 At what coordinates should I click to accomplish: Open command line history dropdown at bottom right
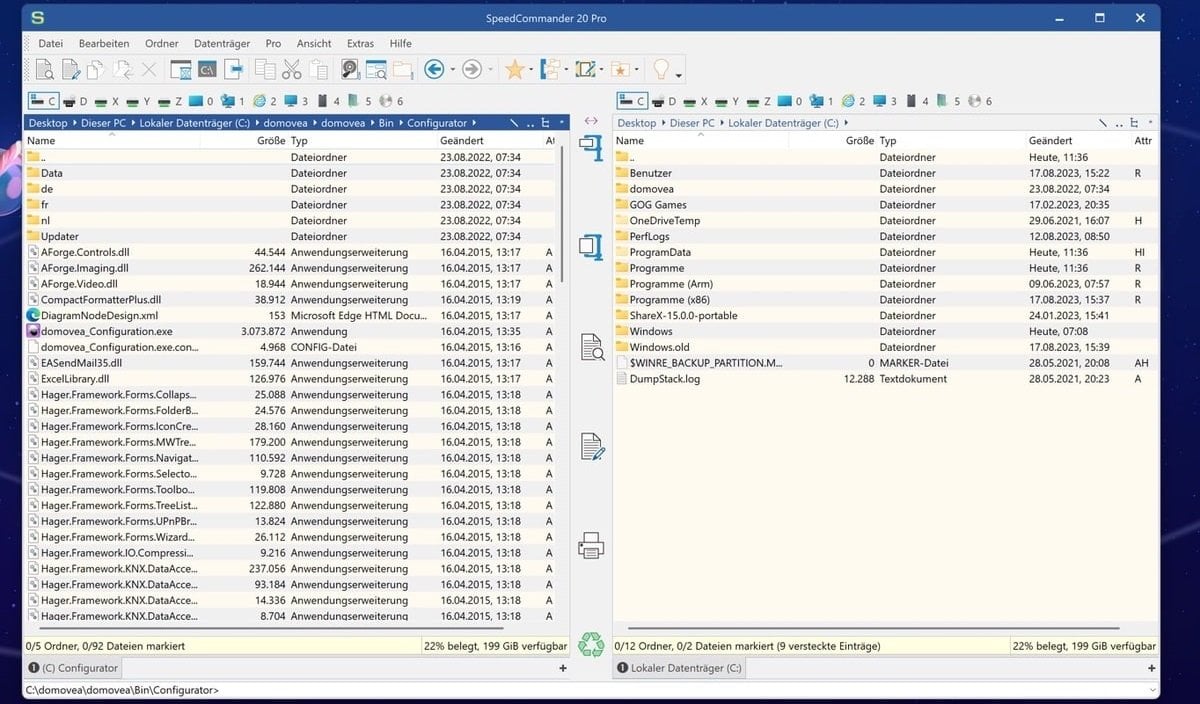click(x=1154, y=690)
